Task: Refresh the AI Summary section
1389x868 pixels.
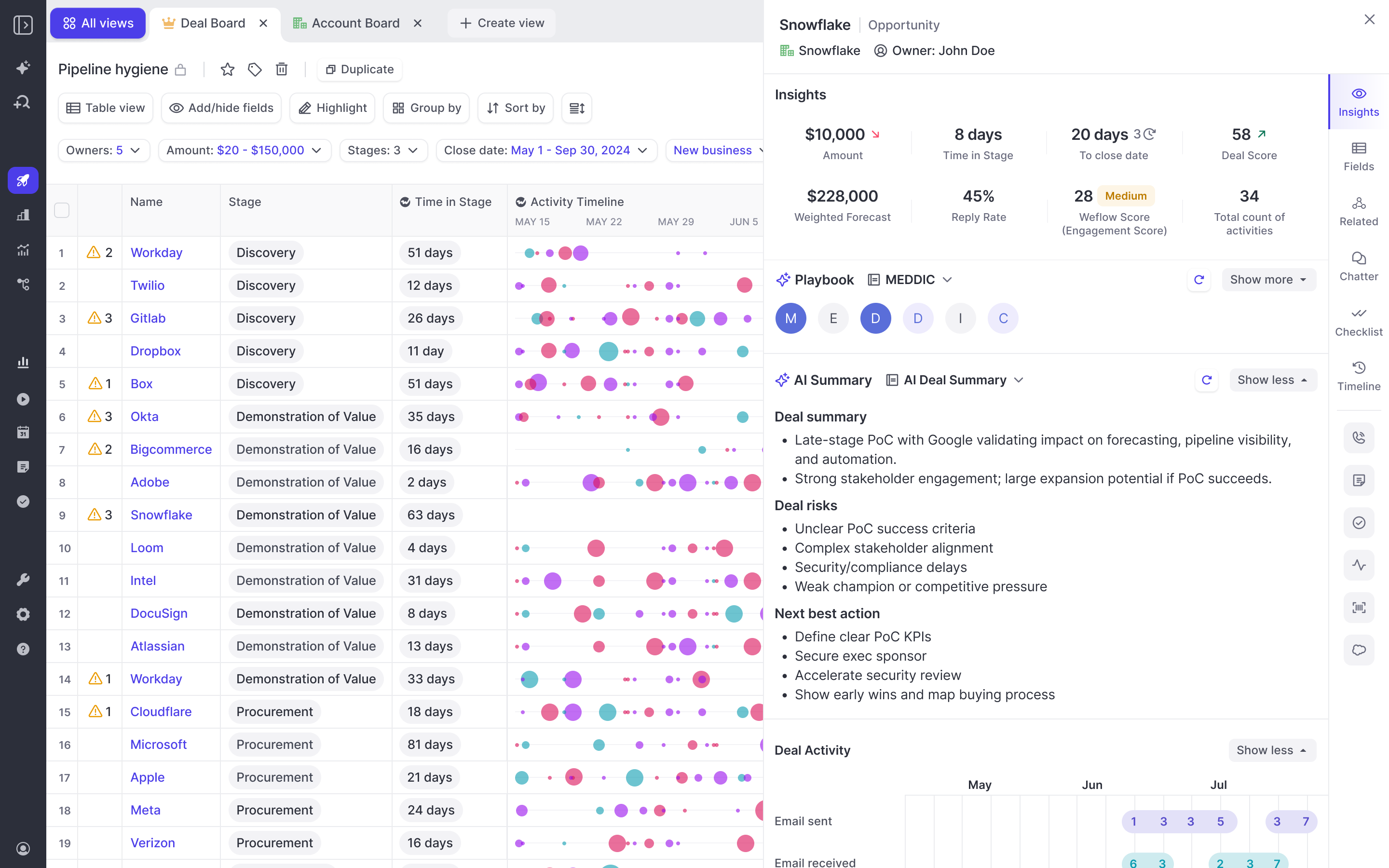Action: click(x=1207, y=380)
